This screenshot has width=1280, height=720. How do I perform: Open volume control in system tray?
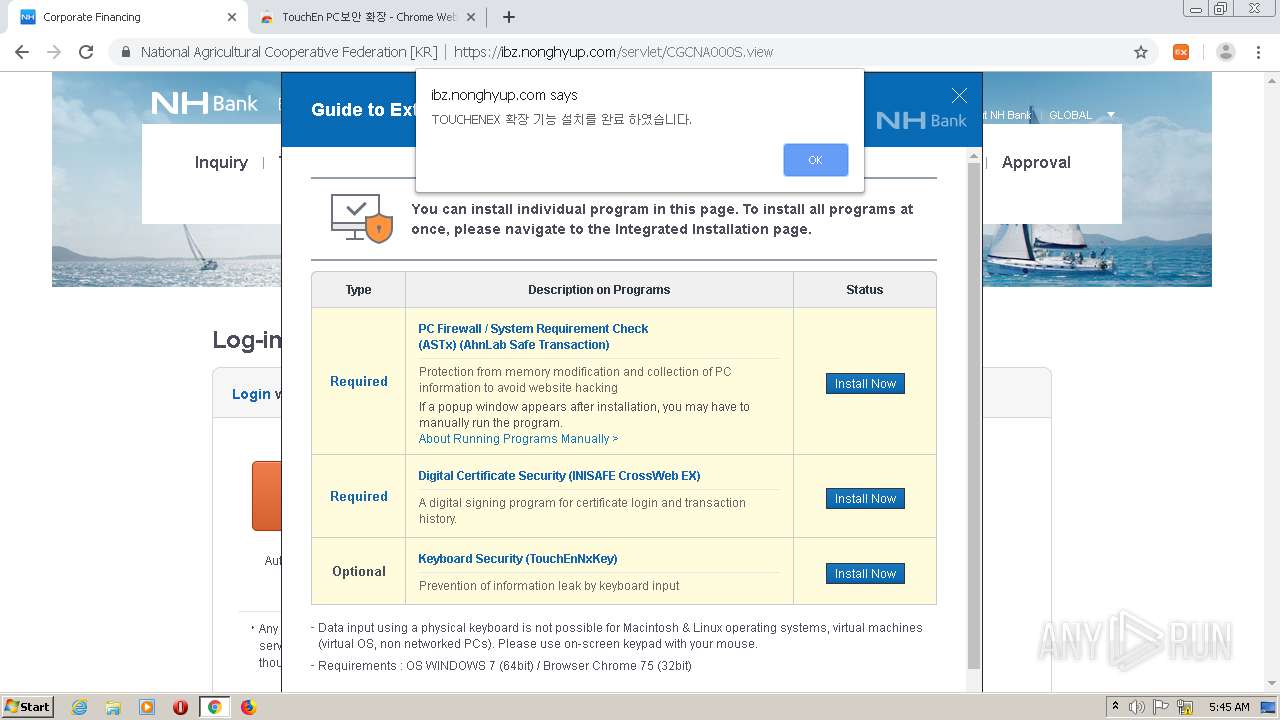(1138, 707)
